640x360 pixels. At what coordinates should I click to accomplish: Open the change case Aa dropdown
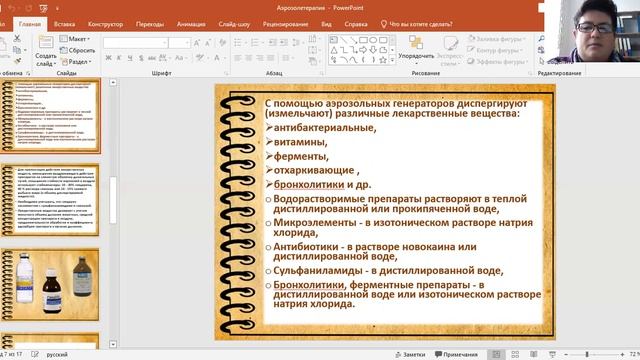click(x=180, y=58)
